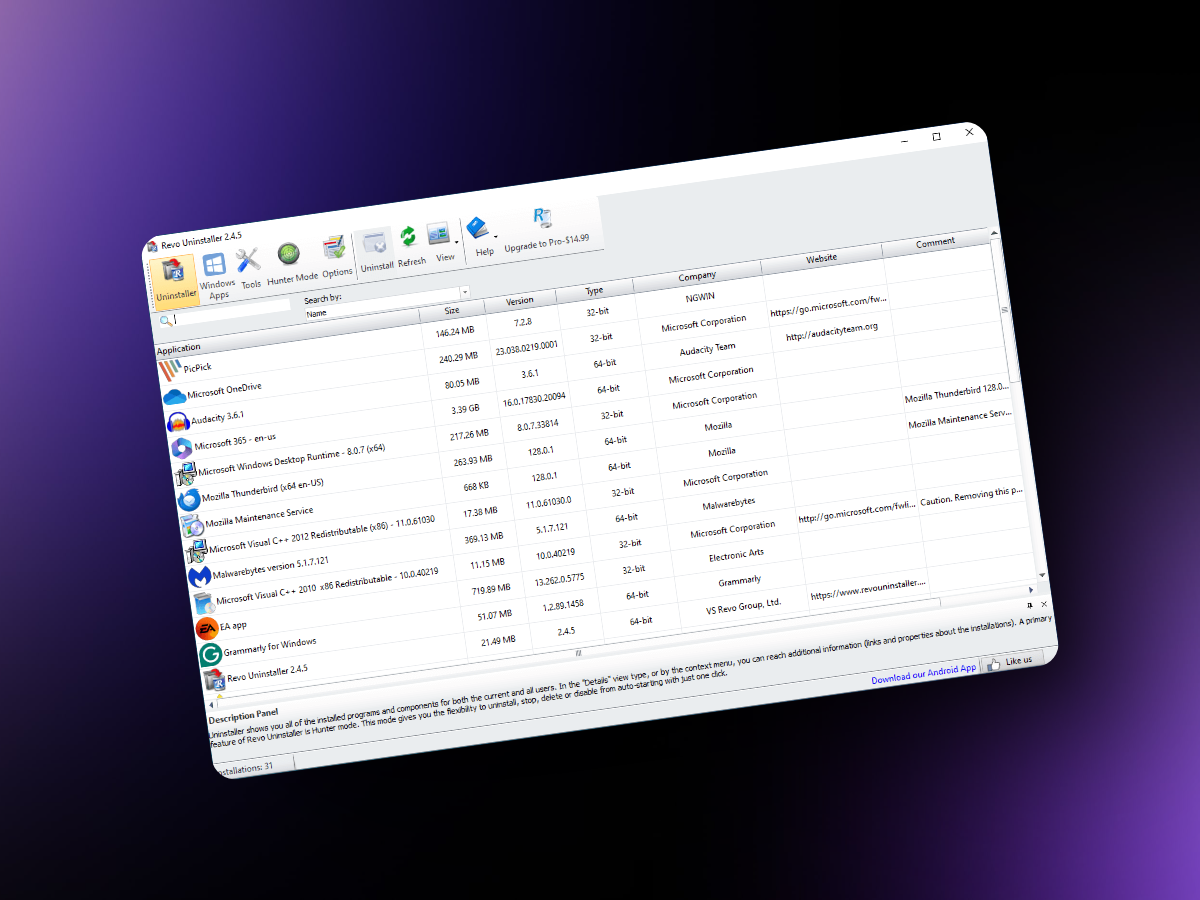
Task: Click Download our Android App link
Action: tap(924, 672)
